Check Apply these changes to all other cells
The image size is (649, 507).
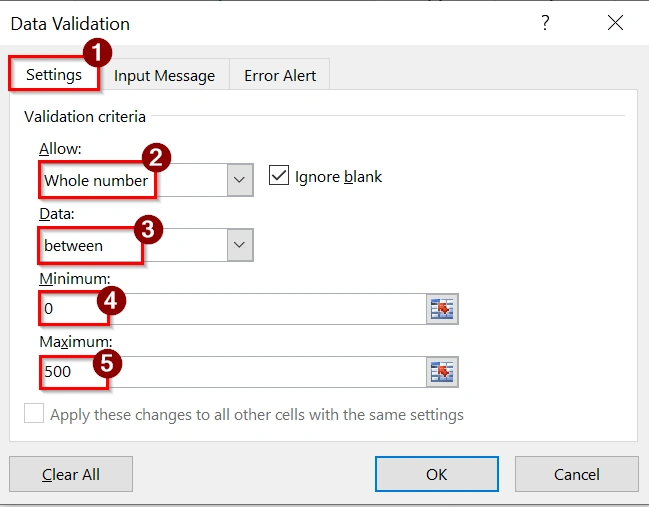coord(34,414)
